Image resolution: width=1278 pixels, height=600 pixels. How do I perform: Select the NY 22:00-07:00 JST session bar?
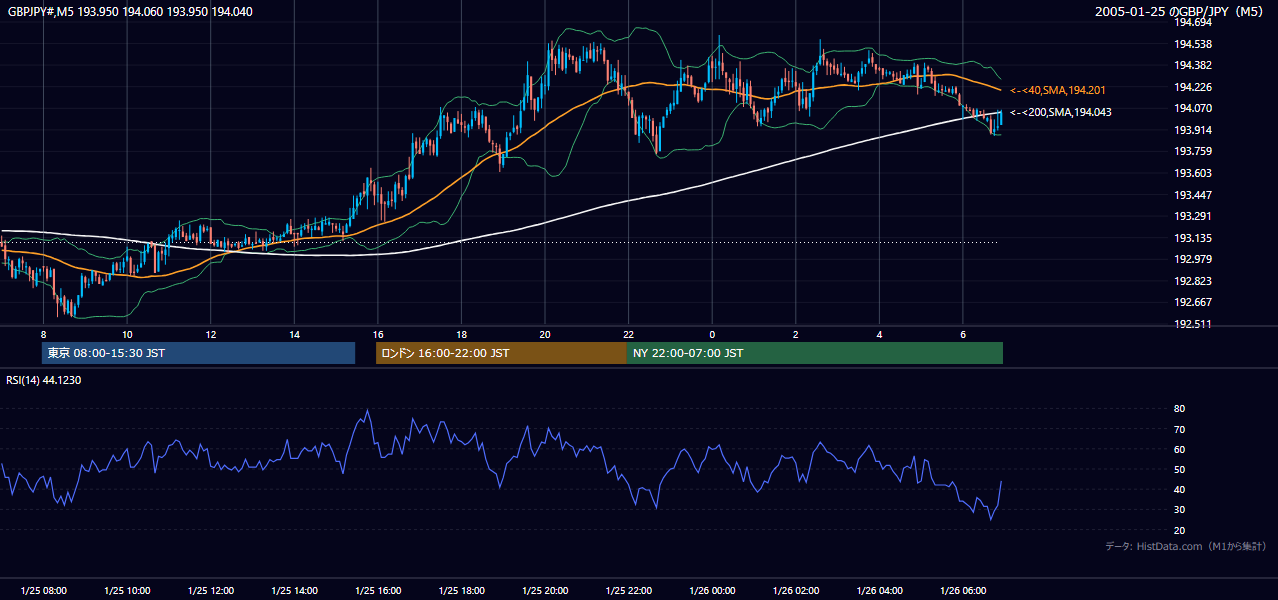point(815,353)
